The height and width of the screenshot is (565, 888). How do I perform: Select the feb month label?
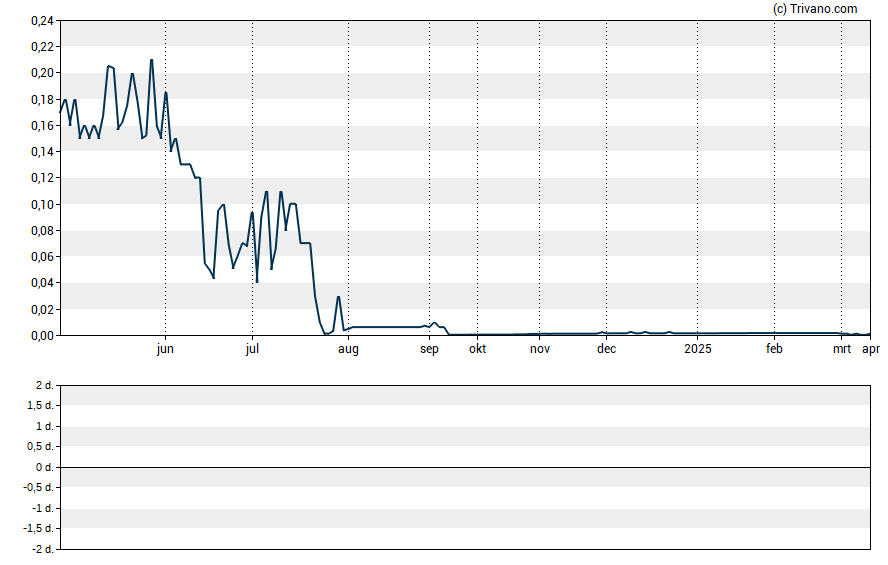774,349
